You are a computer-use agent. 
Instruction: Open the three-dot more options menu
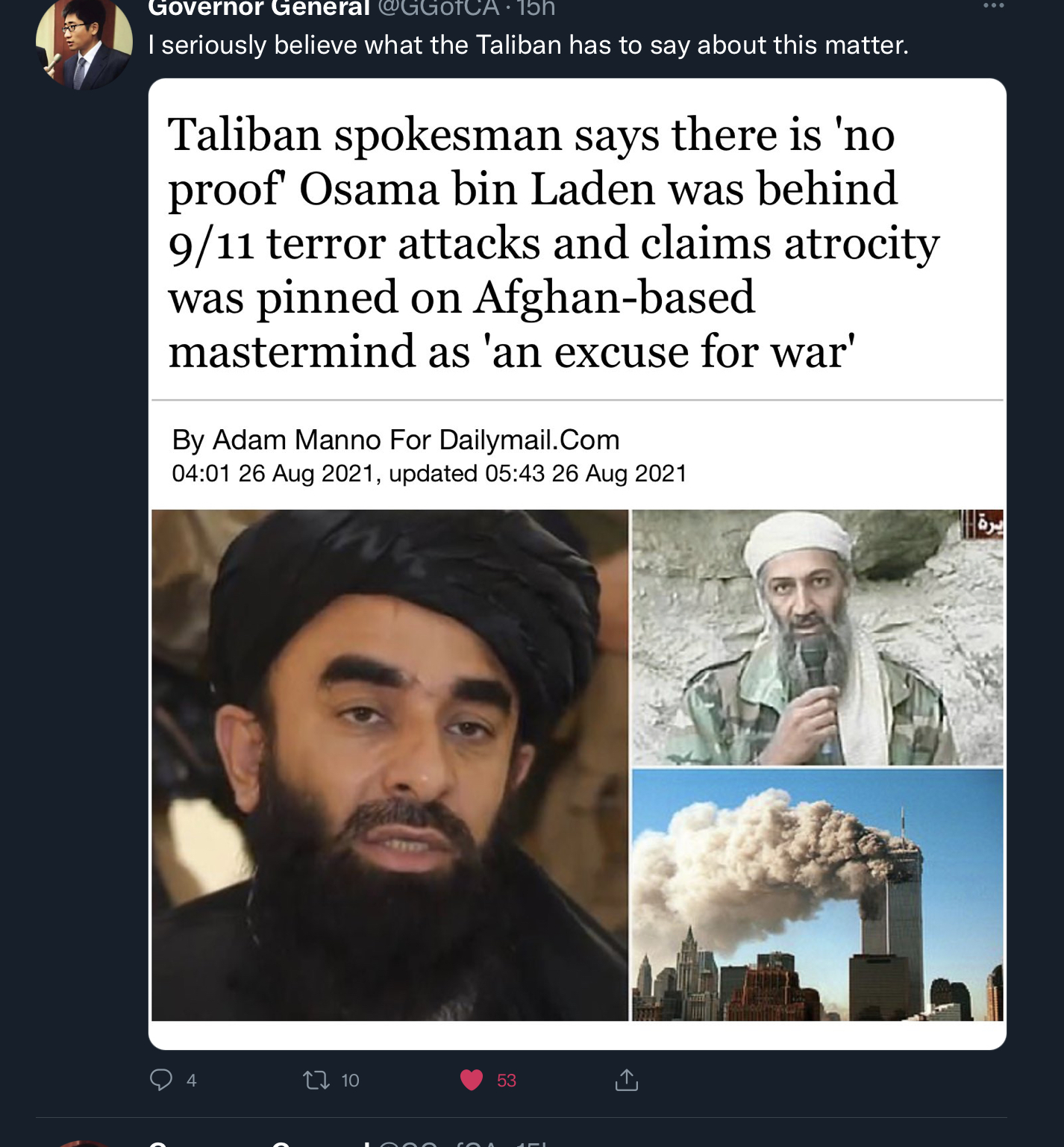(x=993, y=6)
